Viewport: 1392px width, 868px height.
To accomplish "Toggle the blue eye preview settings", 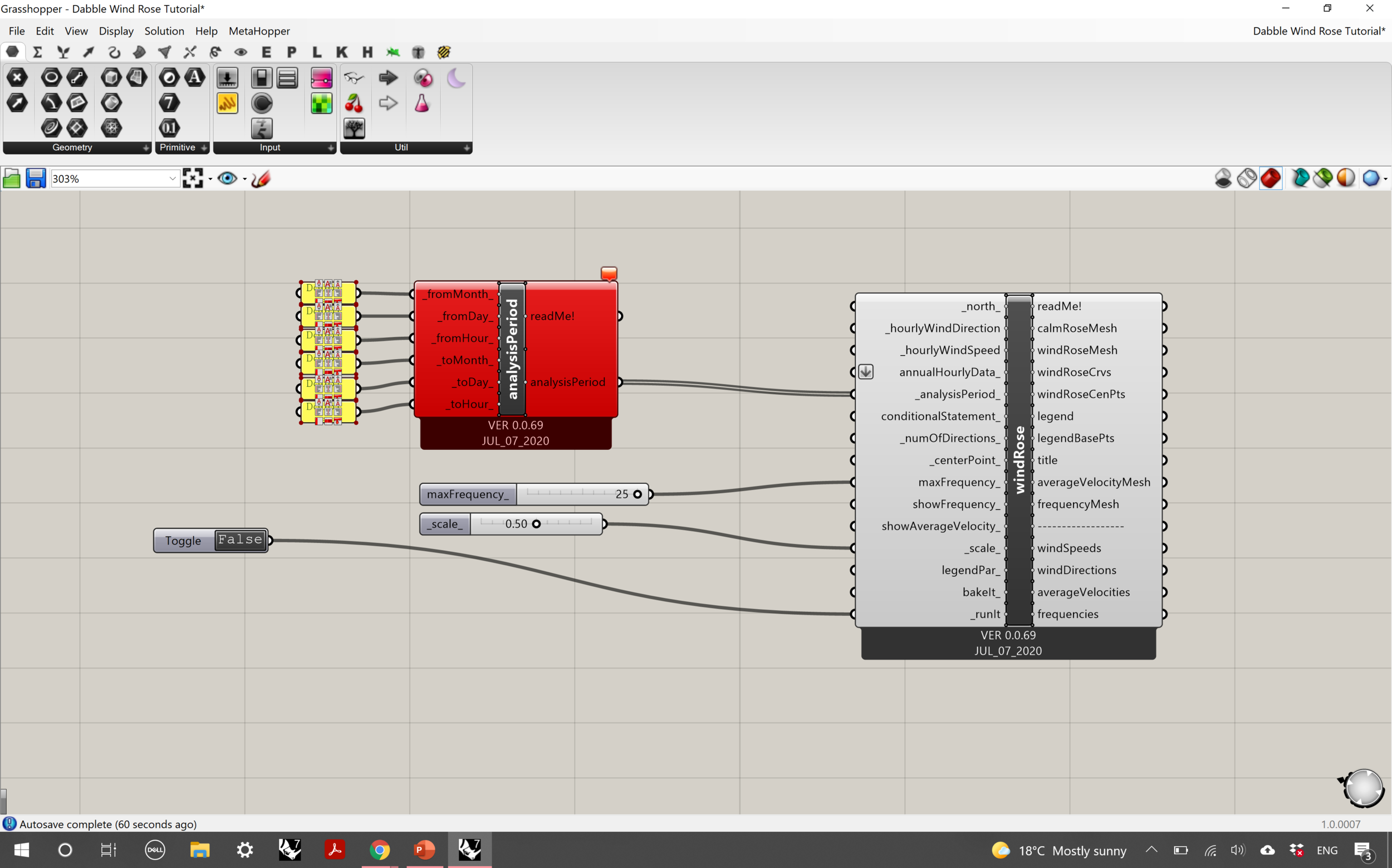I will pos(227,179).
